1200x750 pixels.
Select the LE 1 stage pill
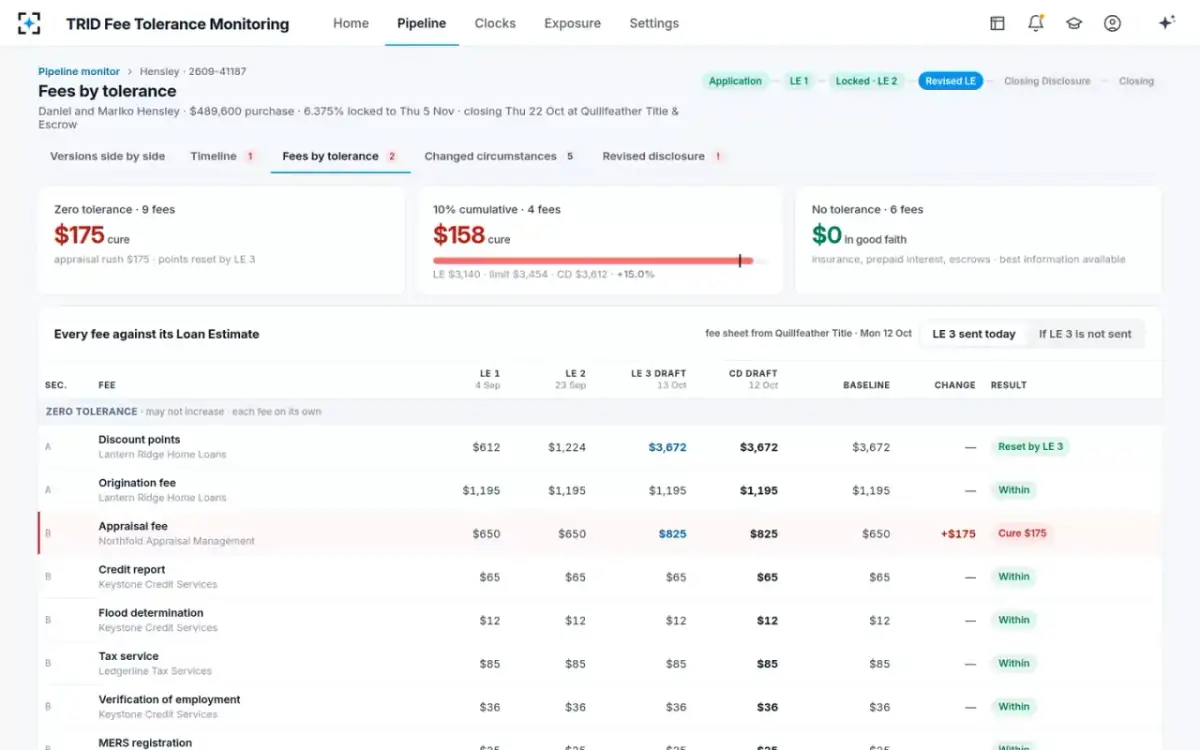[x=799, y=81]
